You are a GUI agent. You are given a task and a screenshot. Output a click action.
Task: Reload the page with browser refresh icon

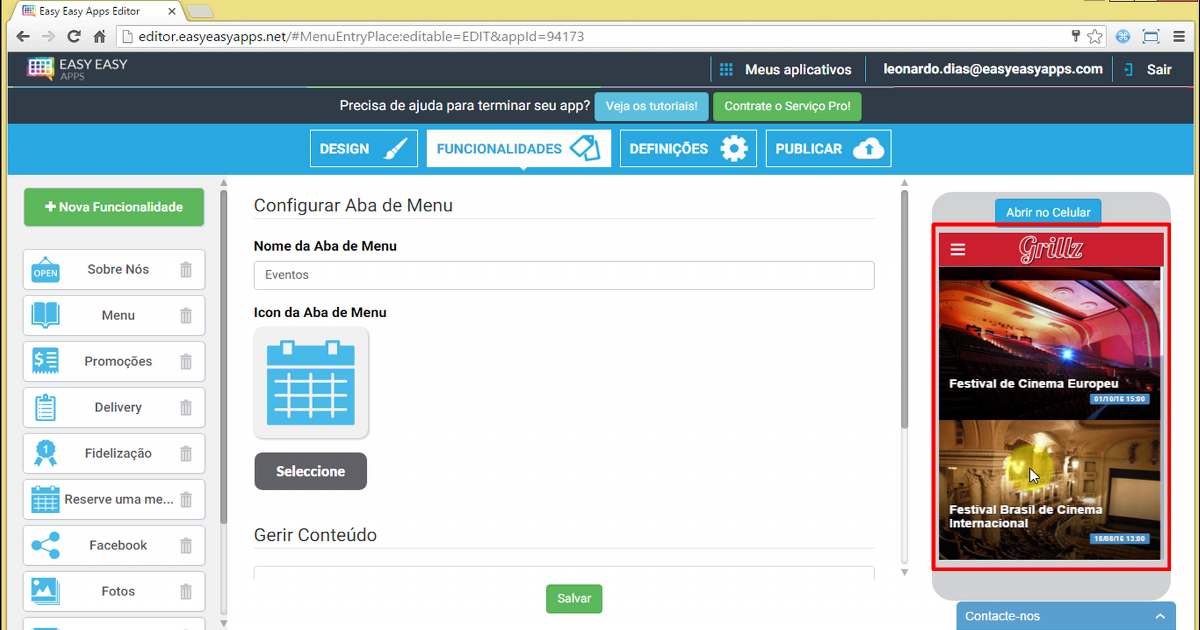point(74,36)
